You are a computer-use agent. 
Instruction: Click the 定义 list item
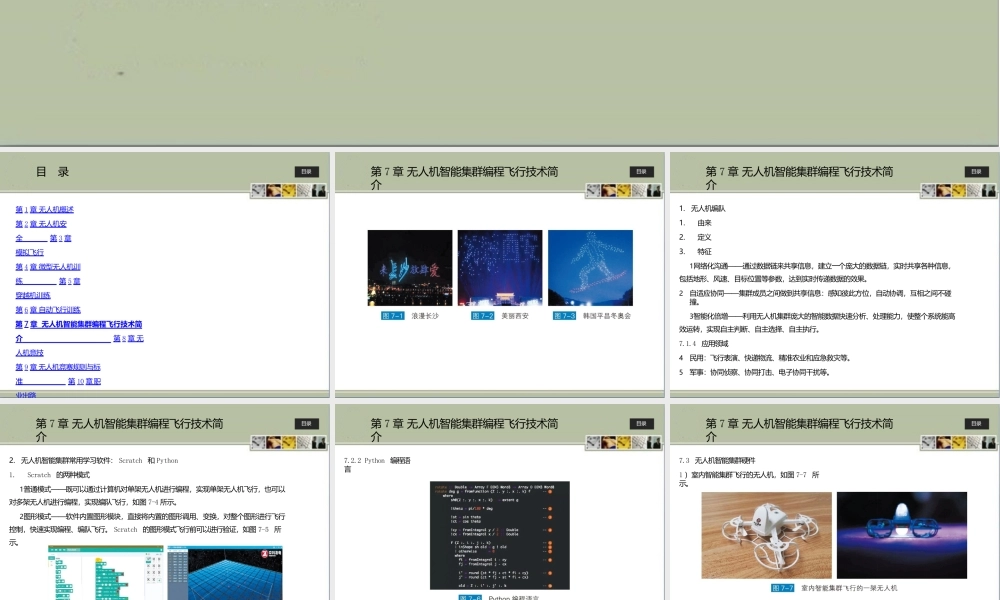(704, 237)
